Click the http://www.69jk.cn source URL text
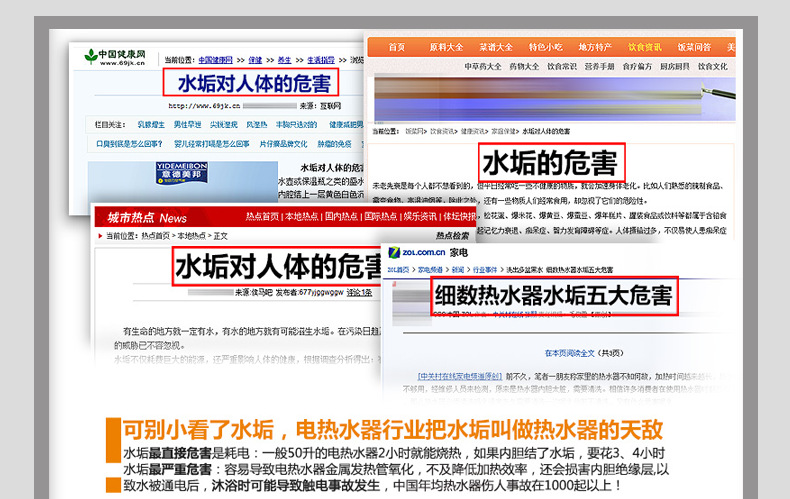 click(204, 106)
